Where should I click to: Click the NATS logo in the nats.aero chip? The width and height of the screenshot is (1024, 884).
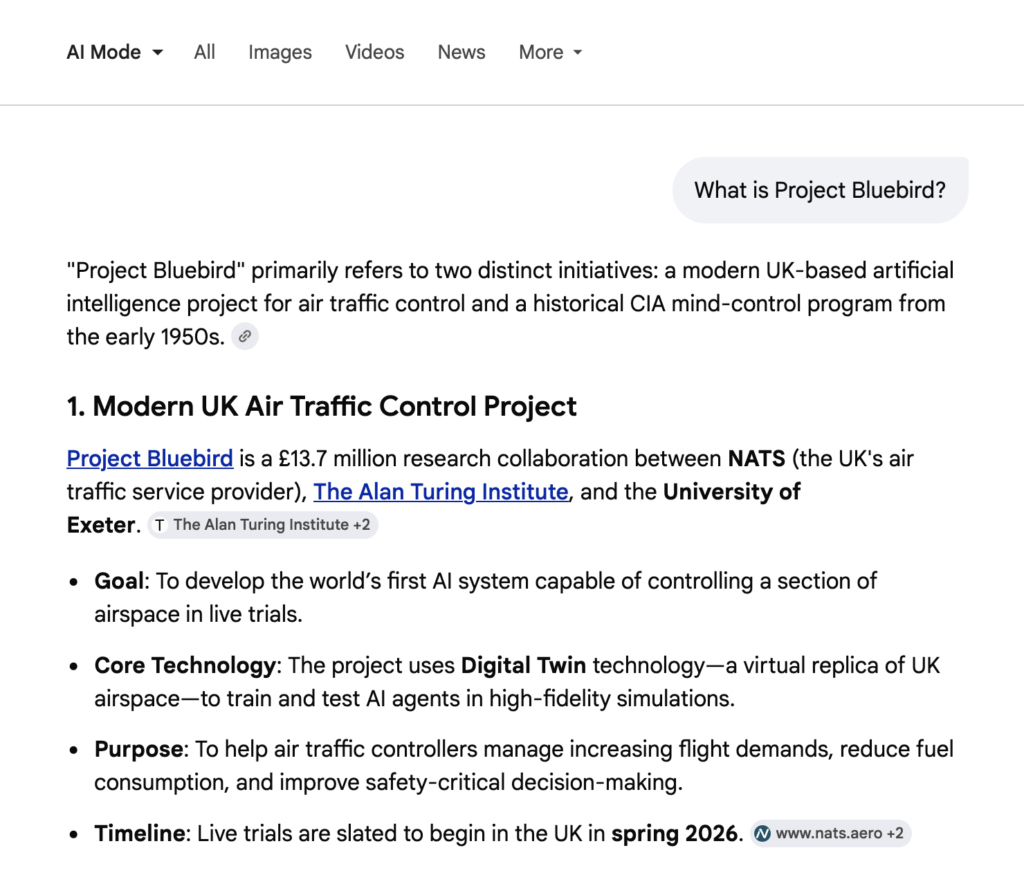tap(763, 833)
